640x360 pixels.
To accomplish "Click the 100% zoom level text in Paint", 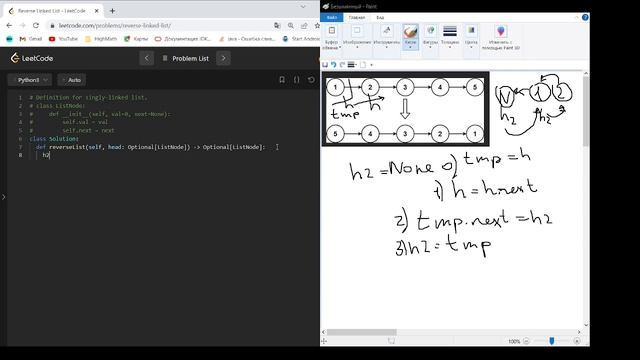I will 514,341.
